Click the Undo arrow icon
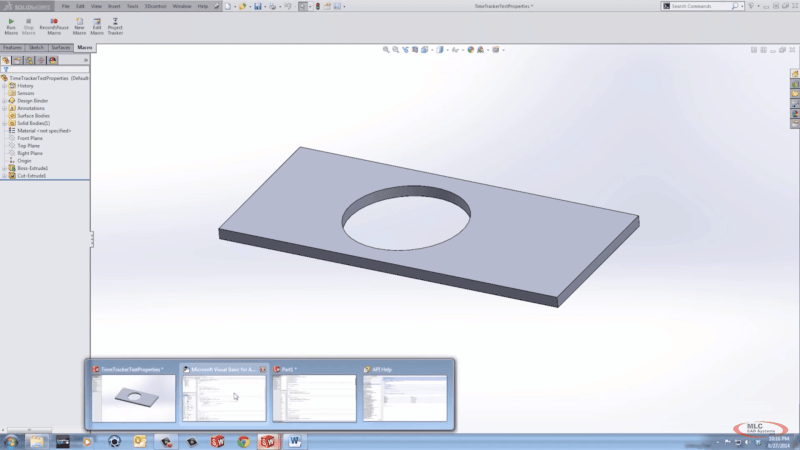Image resolution: width=800 pixels, height=450 pixels. click(288, 6)
